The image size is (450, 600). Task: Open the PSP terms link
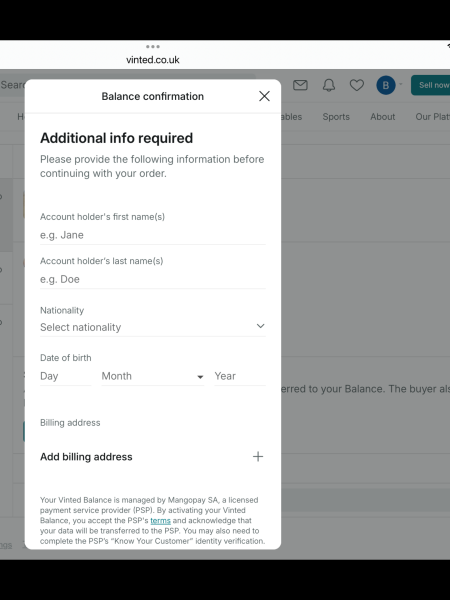pyautogui.click(x=160, y=520)
